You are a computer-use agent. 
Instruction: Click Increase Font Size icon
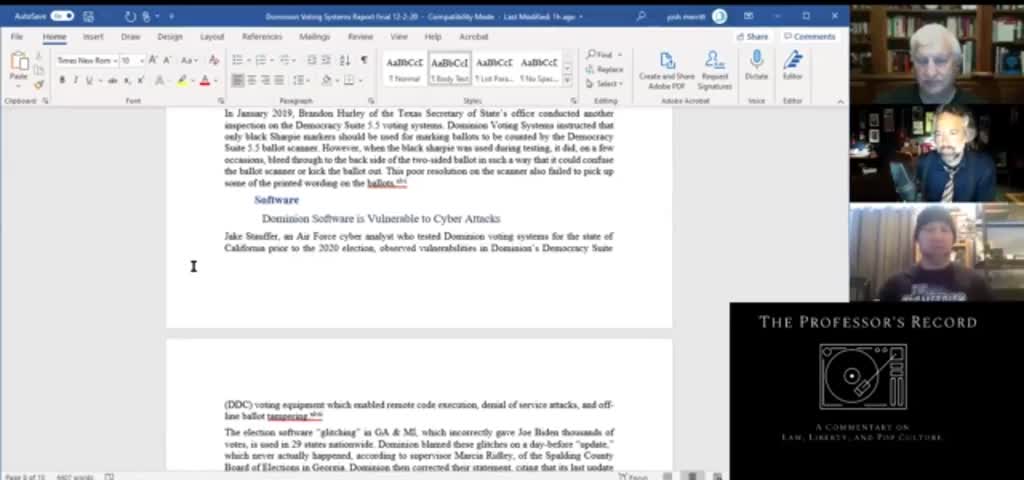[x=153, y=60]
